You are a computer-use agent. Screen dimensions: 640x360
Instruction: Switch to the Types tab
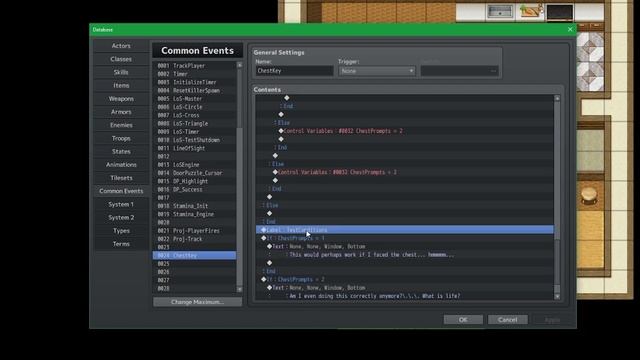tap(121, 231)
